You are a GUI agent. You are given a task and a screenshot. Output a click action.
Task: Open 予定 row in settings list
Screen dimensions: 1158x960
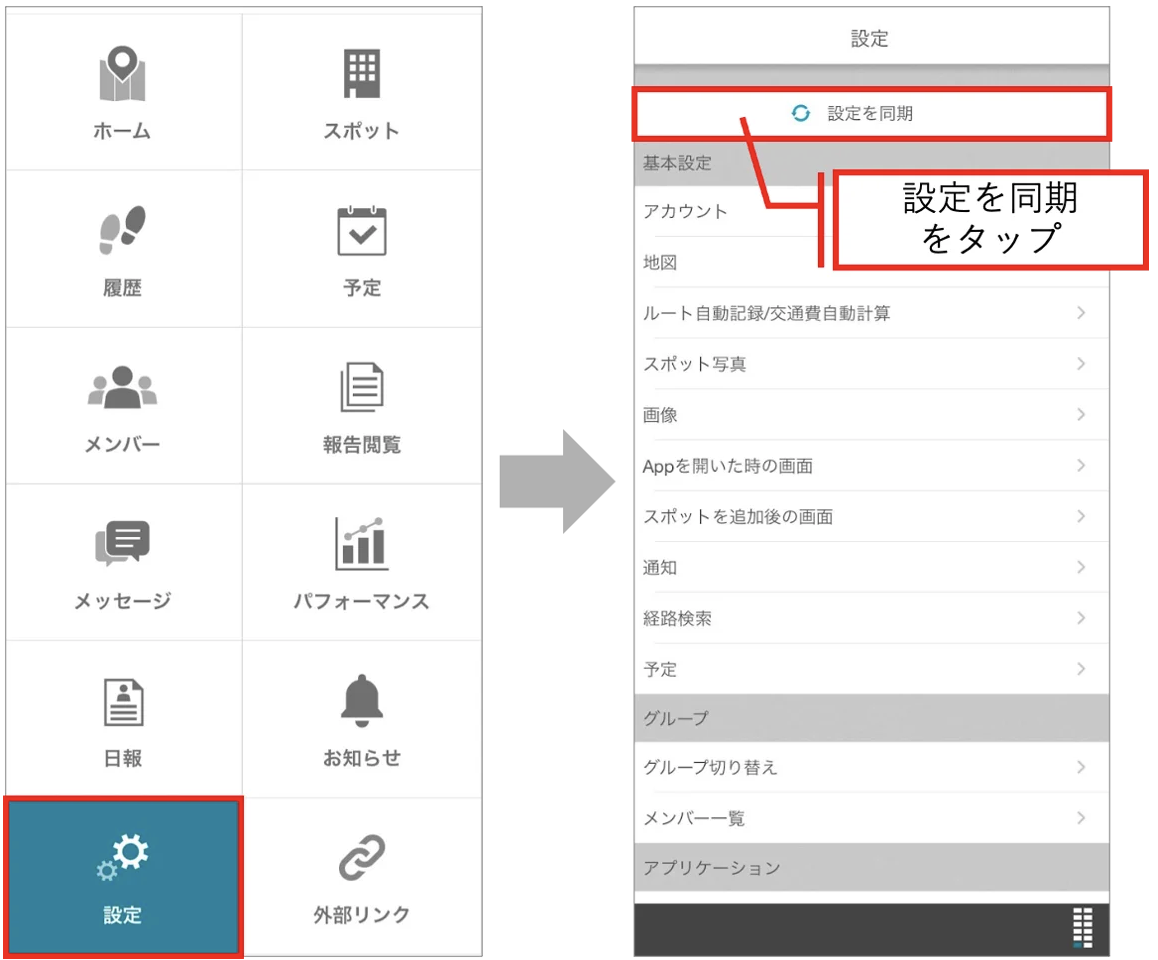[x=871, y=670]
